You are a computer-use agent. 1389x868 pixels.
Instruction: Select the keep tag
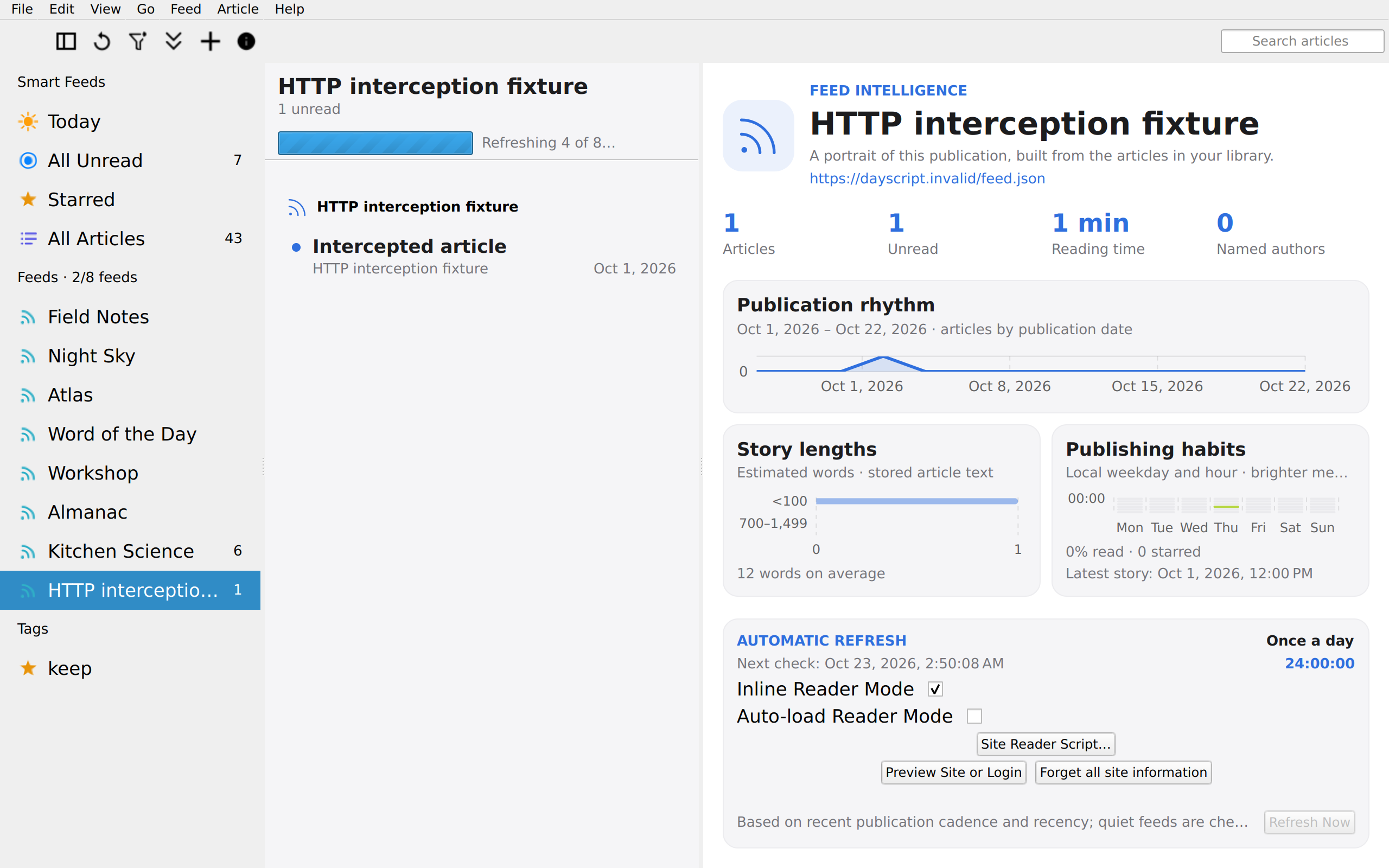130,668
